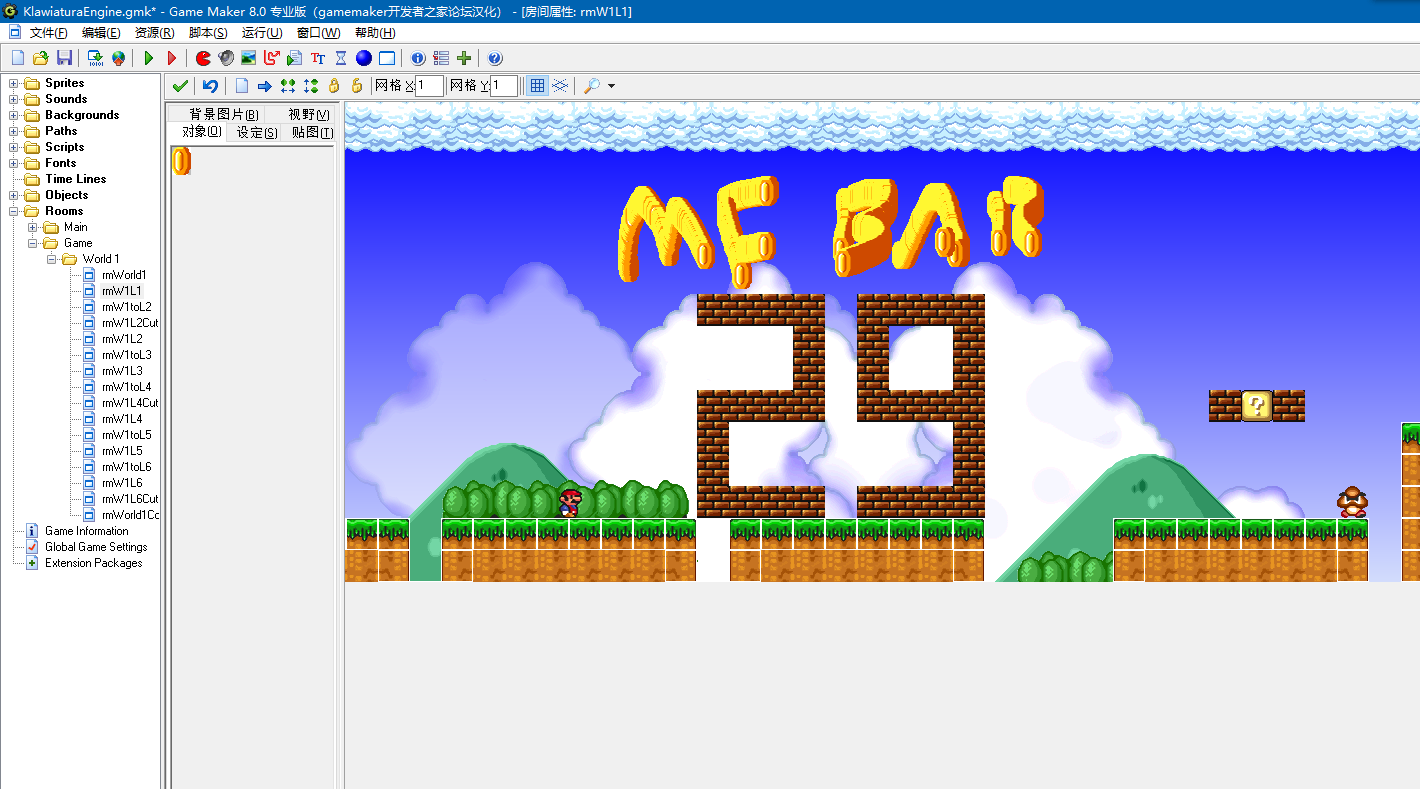Open the 脚本(S) menu
Screen dimensions: 1420x789
pyautogui.click(x=208, y=33)
